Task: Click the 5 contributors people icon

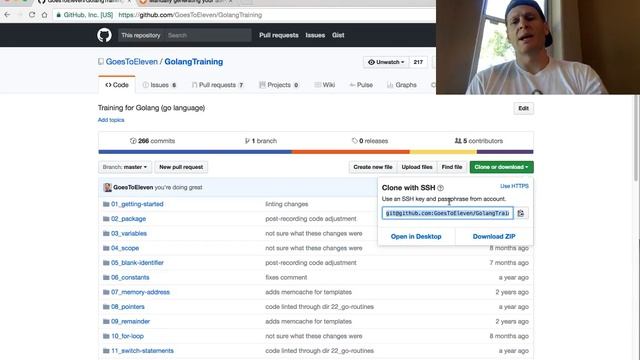Action: click(458, 141)
